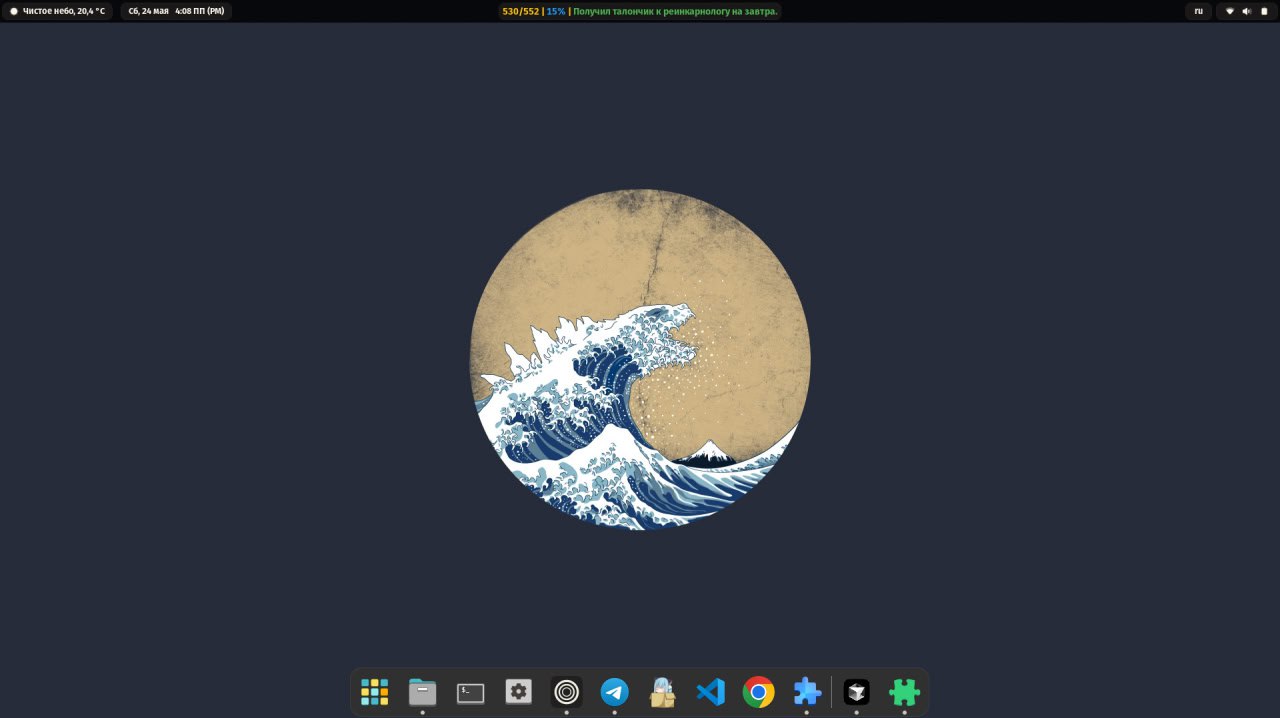Open the blue puzzle piece extensions app
1280x718 pixels.
coord(806,692)
